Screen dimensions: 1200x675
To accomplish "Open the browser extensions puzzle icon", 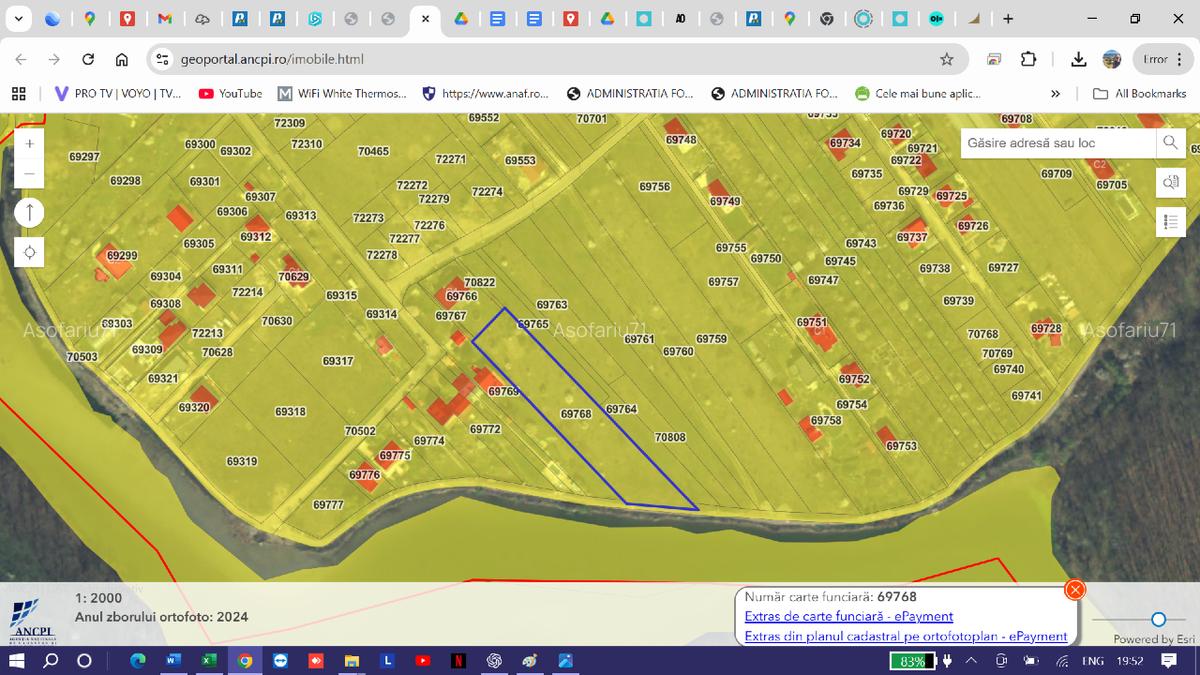I will pos(1029,59).
